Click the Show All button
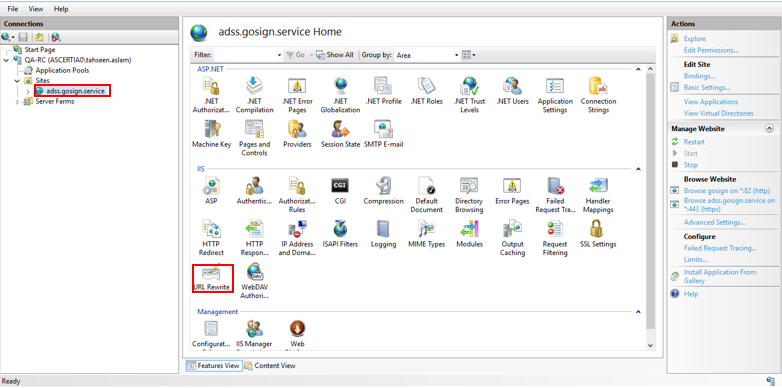782x388 pixels. [x=335, y=55]
